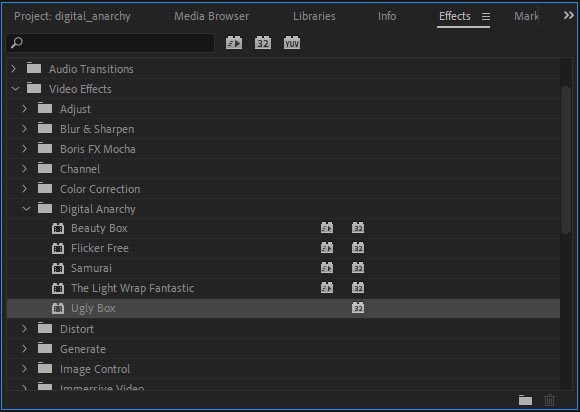Open the Info tab

click(387, 16)
